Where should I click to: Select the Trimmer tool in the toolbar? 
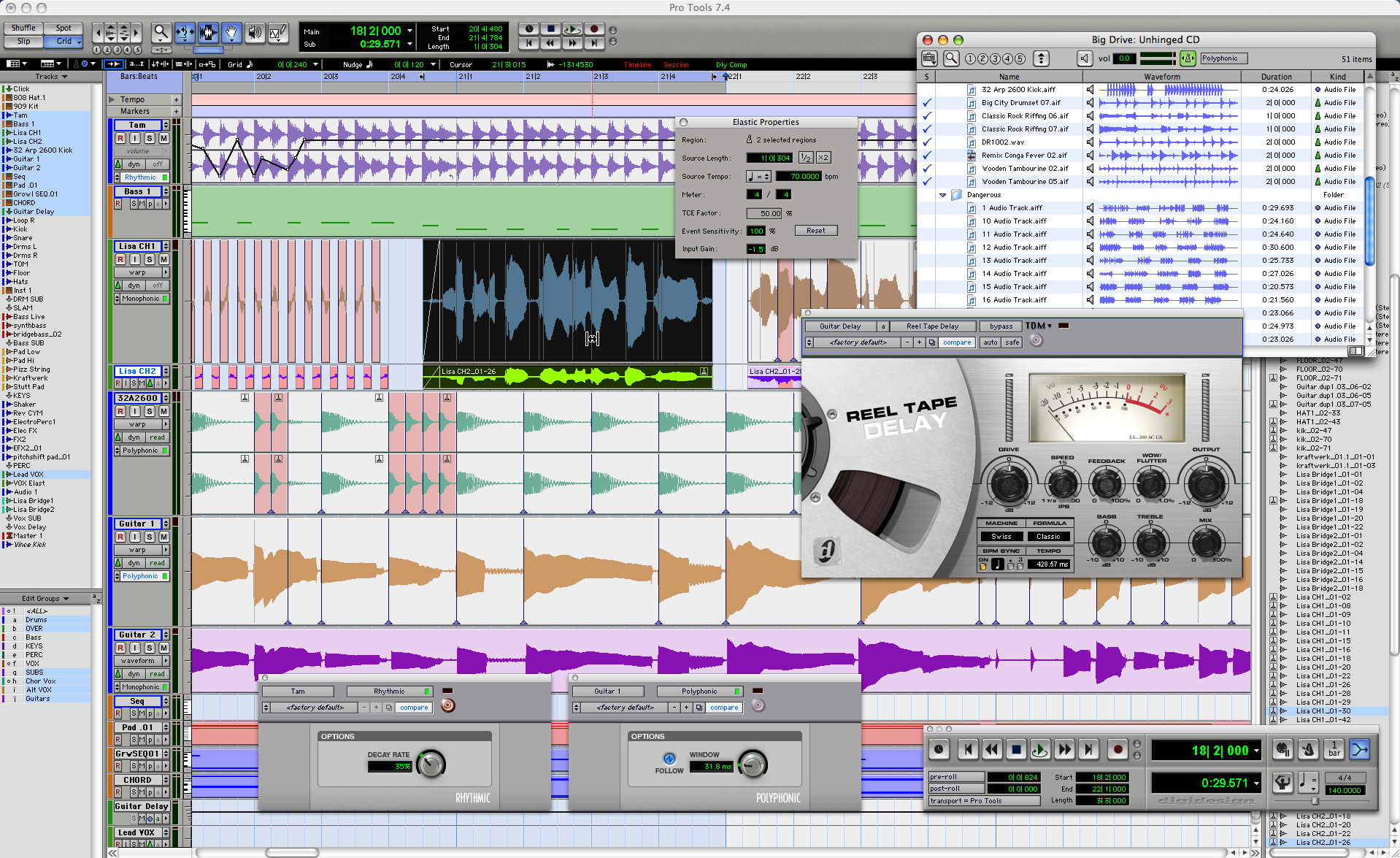pyautogui.click(x=185, y=32)
